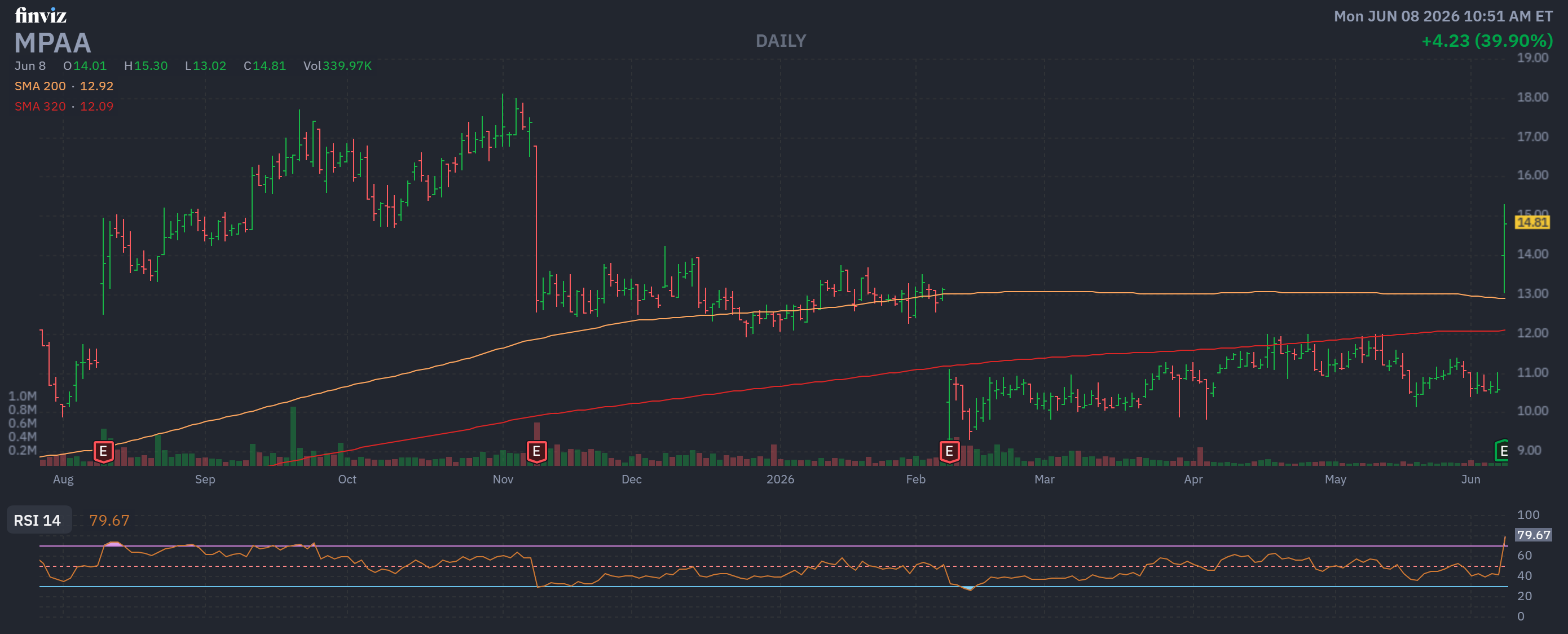Click the DAILY timeframe label
1568x634 pixels.
coord(781,41)
